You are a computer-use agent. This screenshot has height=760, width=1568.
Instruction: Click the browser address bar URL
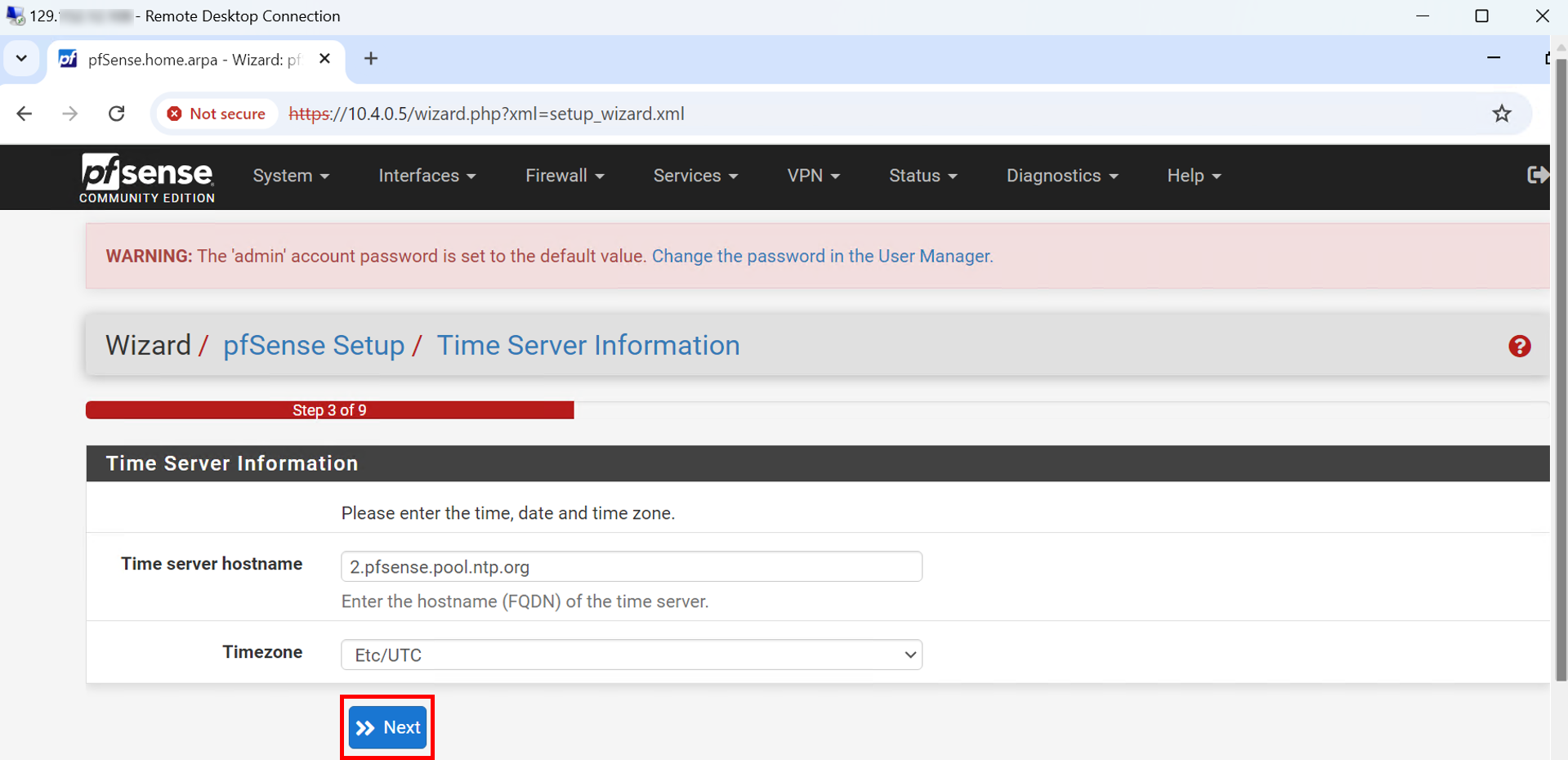[487, 114]
